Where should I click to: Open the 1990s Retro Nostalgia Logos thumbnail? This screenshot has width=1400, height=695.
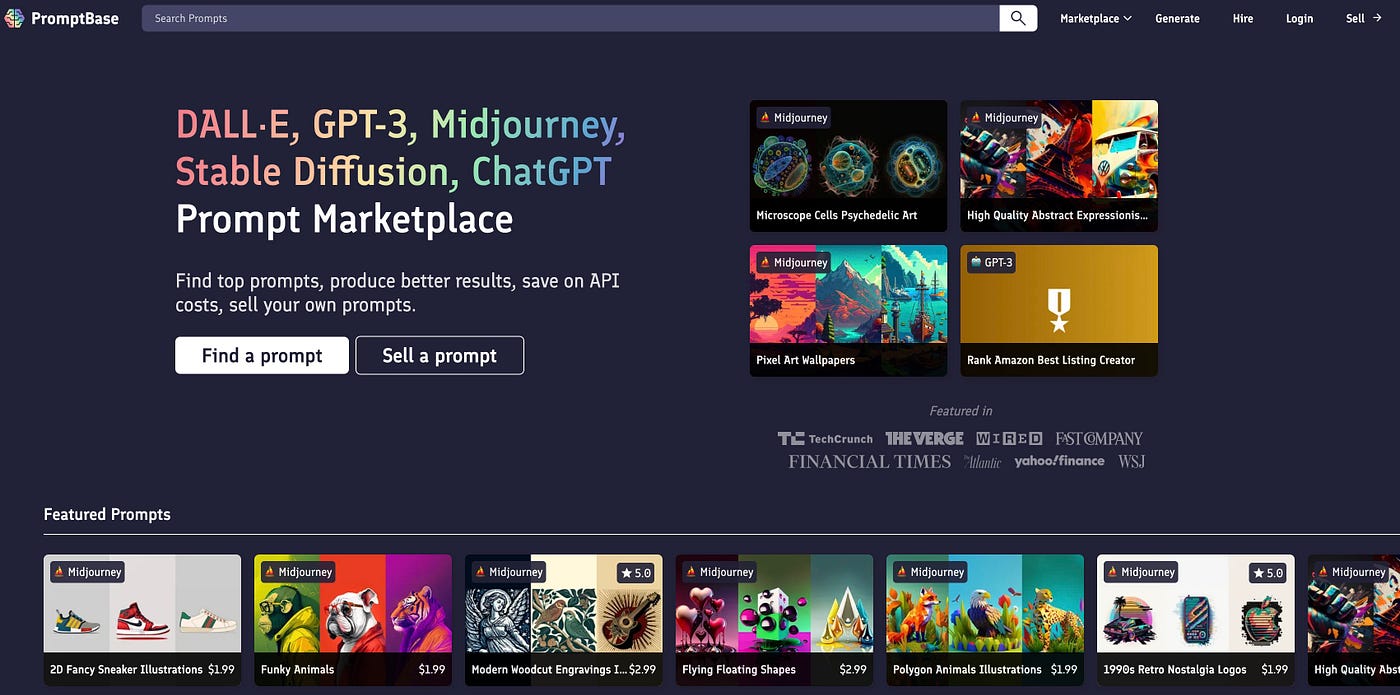pyautogui.click(x=1196, y=605)
